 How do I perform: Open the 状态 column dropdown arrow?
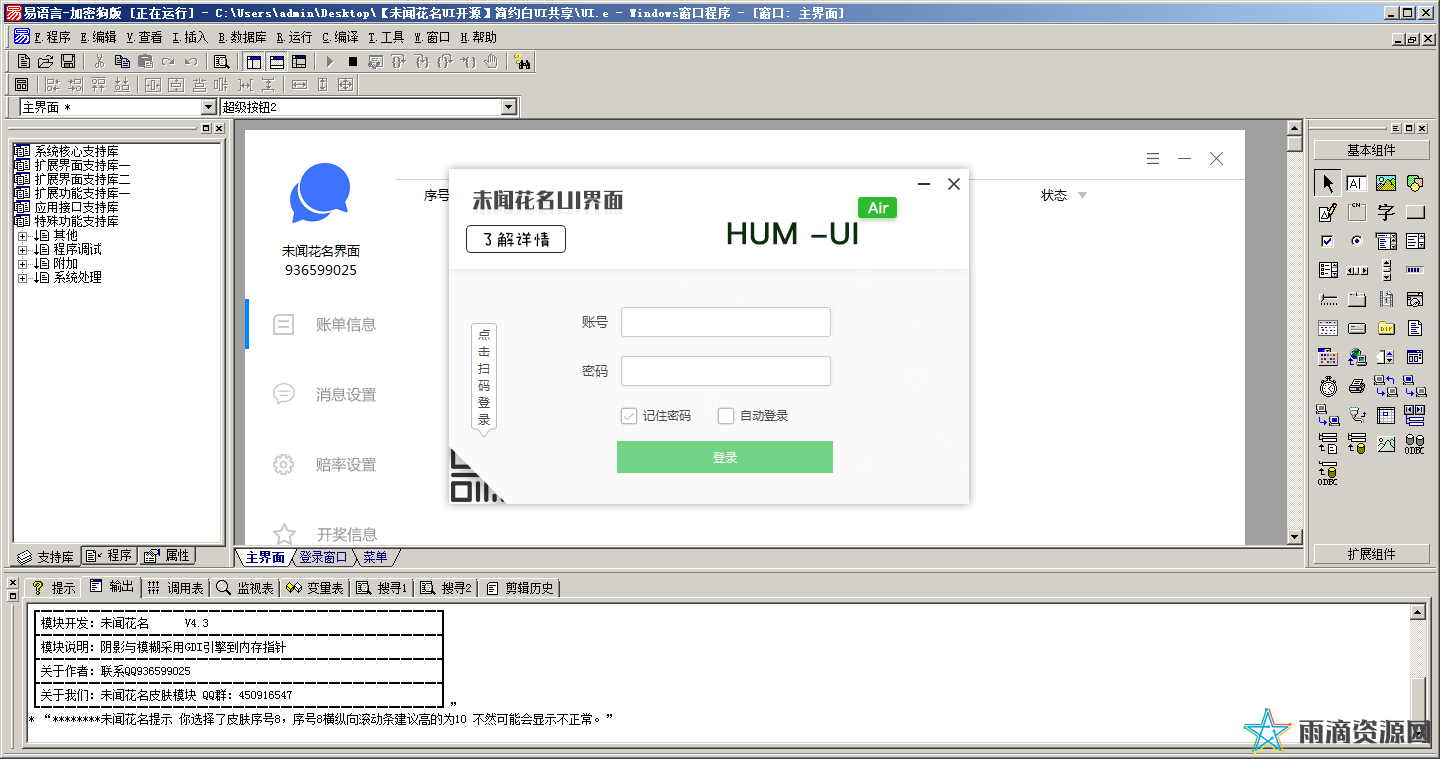click(x=1082, y=195)
